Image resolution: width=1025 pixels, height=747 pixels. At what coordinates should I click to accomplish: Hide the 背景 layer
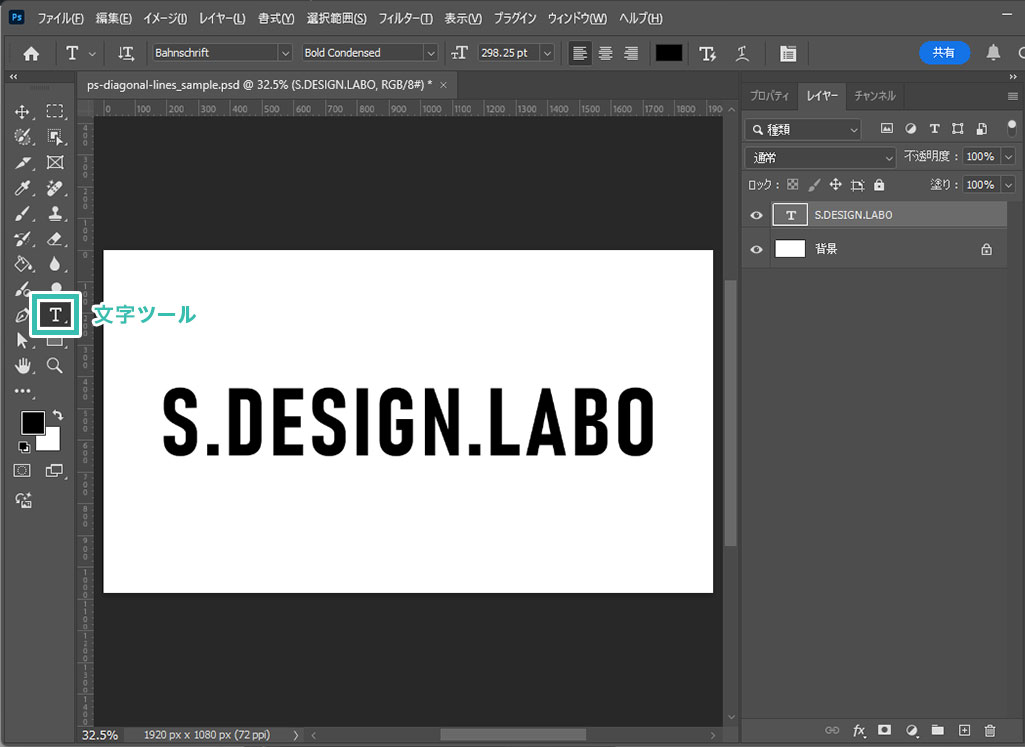(756, 249)
